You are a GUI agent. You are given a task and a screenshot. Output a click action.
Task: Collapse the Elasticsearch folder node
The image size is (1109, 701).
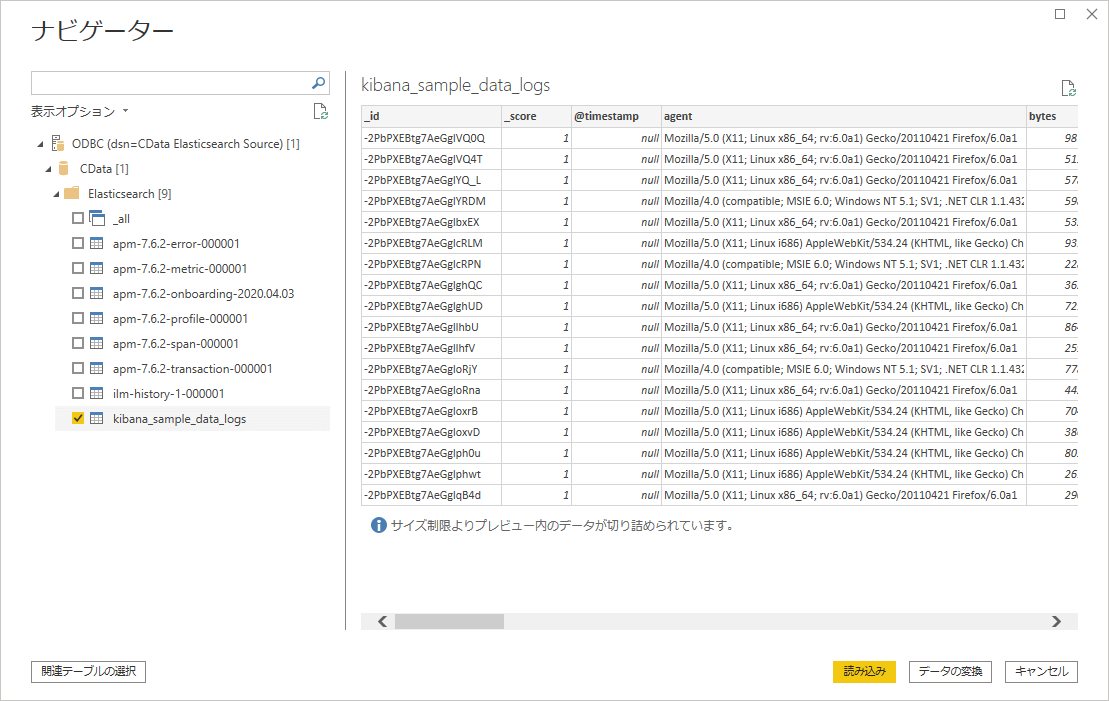pyautogui.click(x=56, y=194)
